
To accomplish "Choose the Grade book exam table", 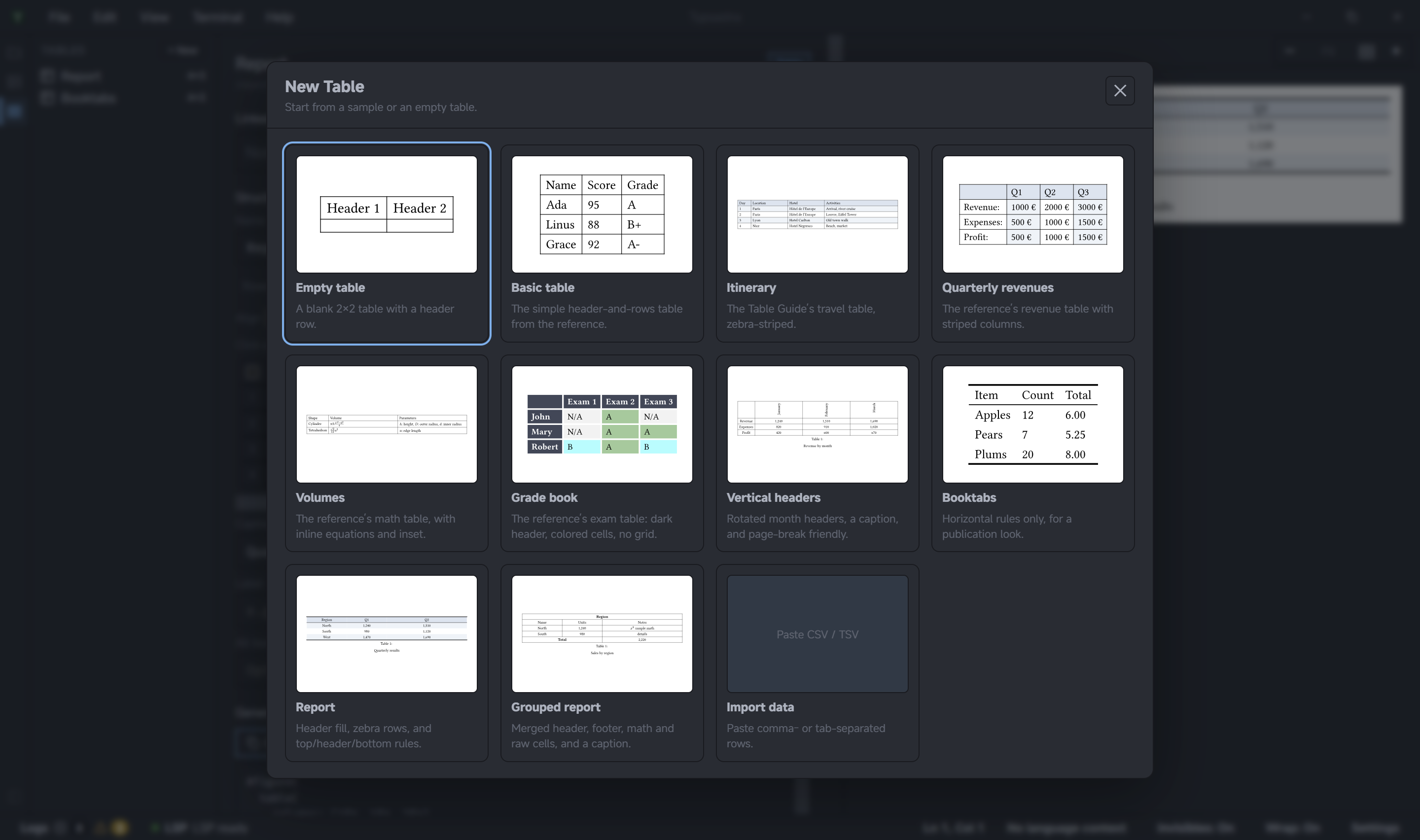I will 602,453.
